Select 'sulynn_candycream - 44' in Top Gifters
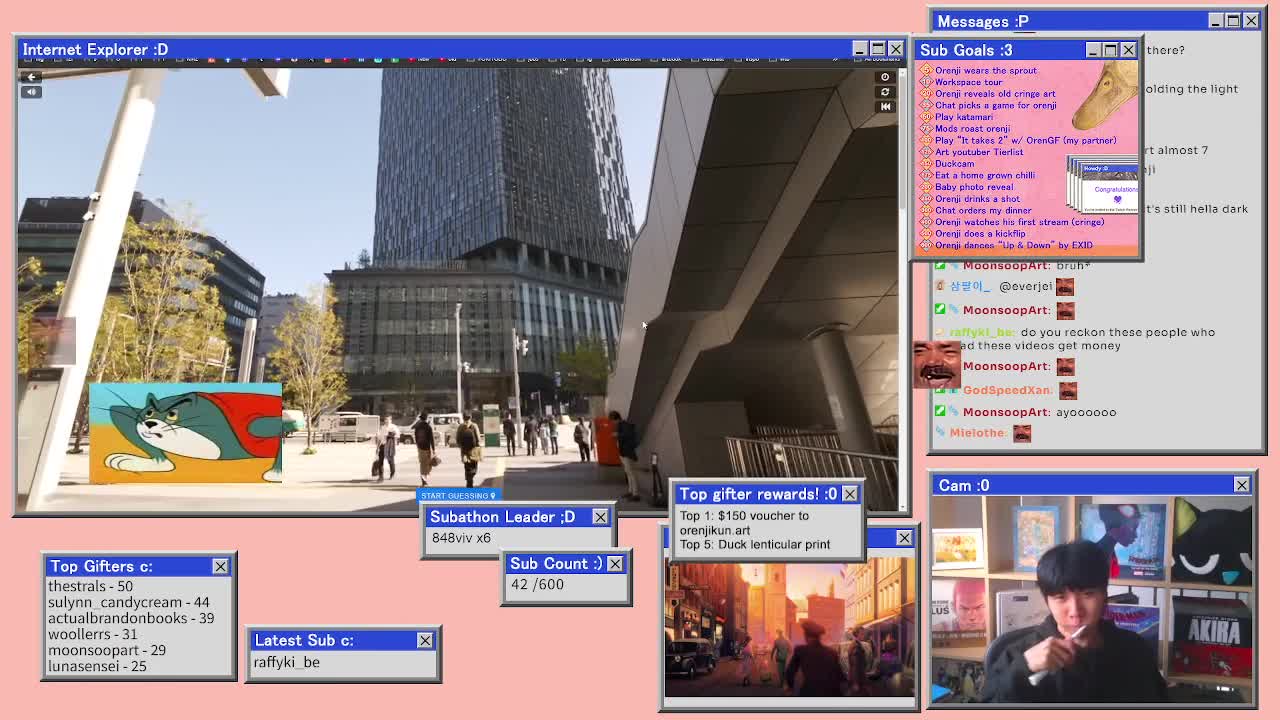1280x720 pixels. coord(129,602)
